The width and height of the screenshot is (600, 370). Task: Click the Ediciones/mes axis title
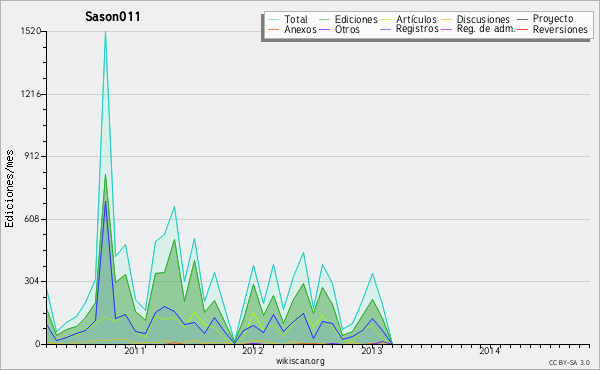point(9,189)
